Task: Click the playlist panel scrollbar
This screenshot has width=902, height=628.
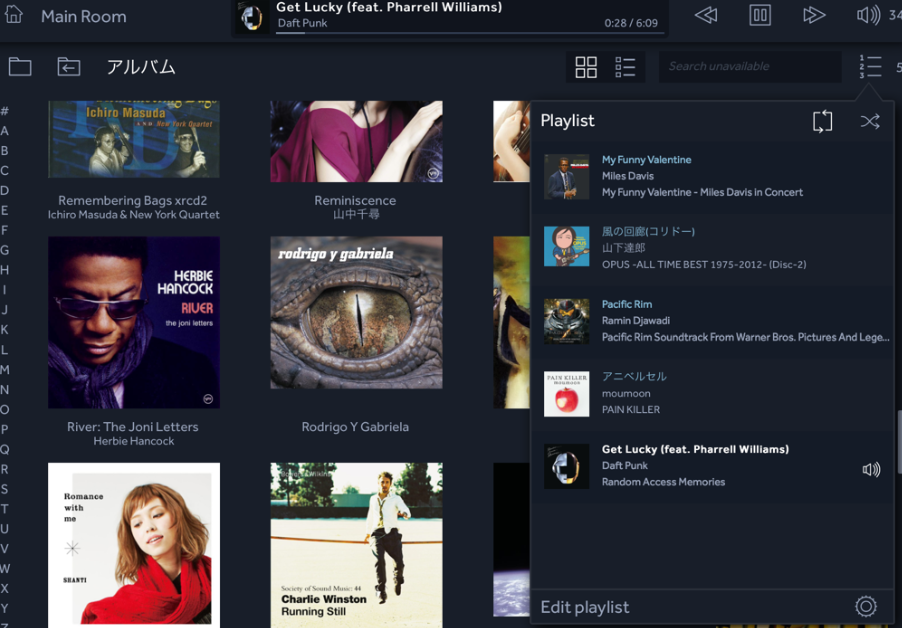Action: (x=899, y=442)
